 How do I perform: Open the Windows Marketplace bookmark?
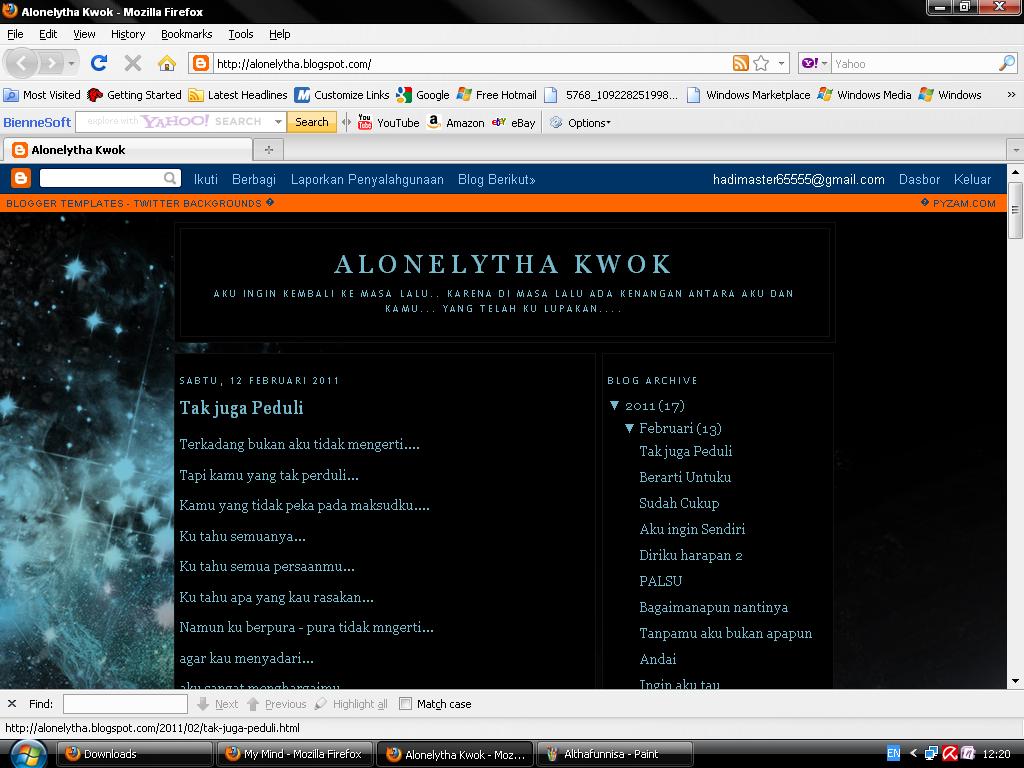pyautogui.click(x=748, y=95)
